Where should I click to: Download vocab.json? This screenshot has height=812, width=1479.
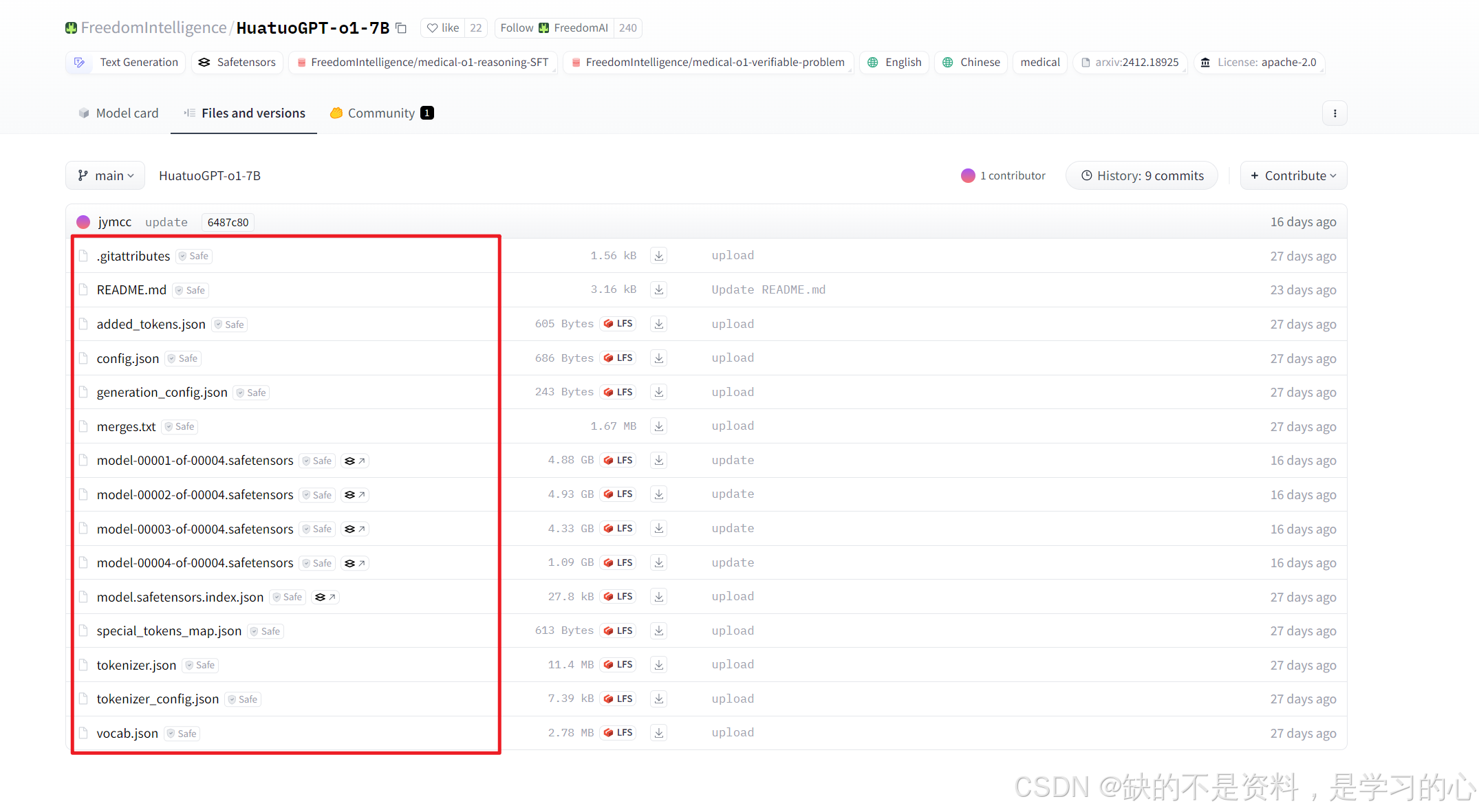[659, 733]
